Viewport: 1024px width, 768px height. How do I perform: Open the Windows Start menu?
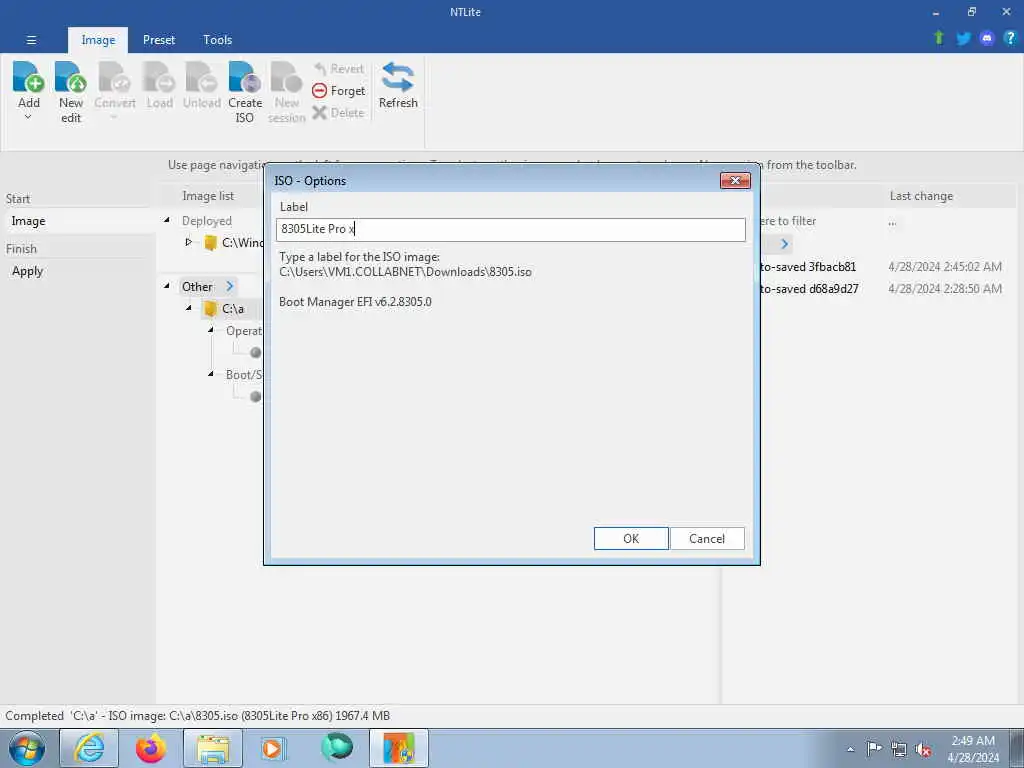tap(27, 748)
